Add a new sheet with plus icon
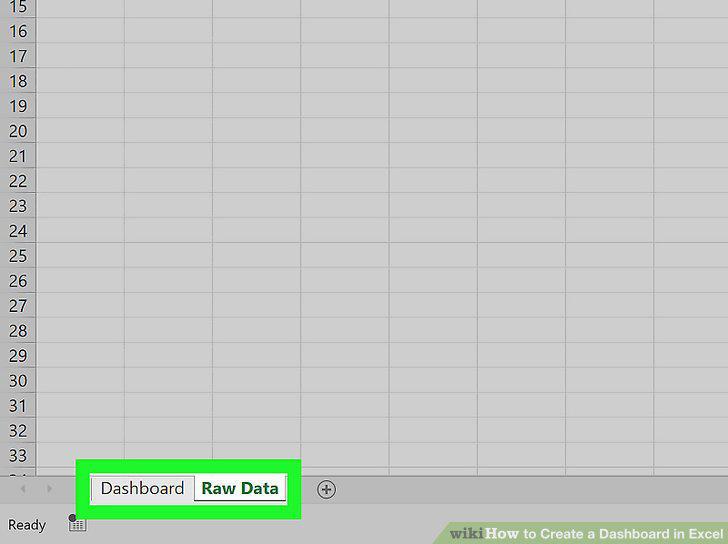 (x=326, y=489)
